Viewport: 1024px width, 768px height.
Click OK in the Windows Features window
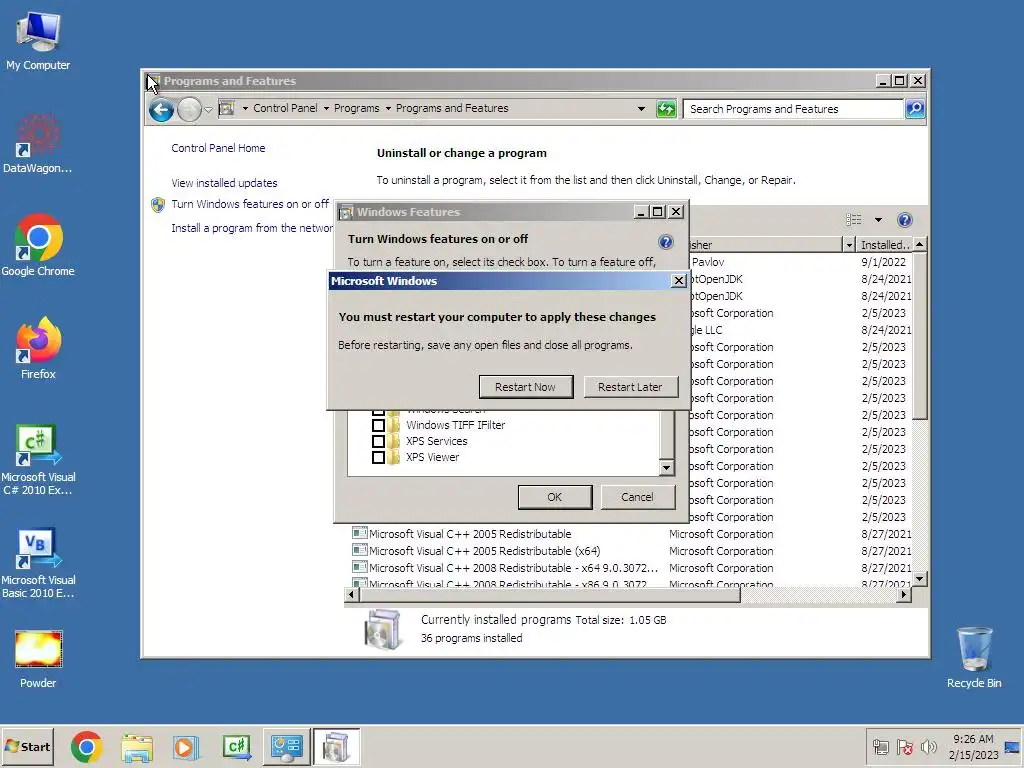[x=554, y=497]
